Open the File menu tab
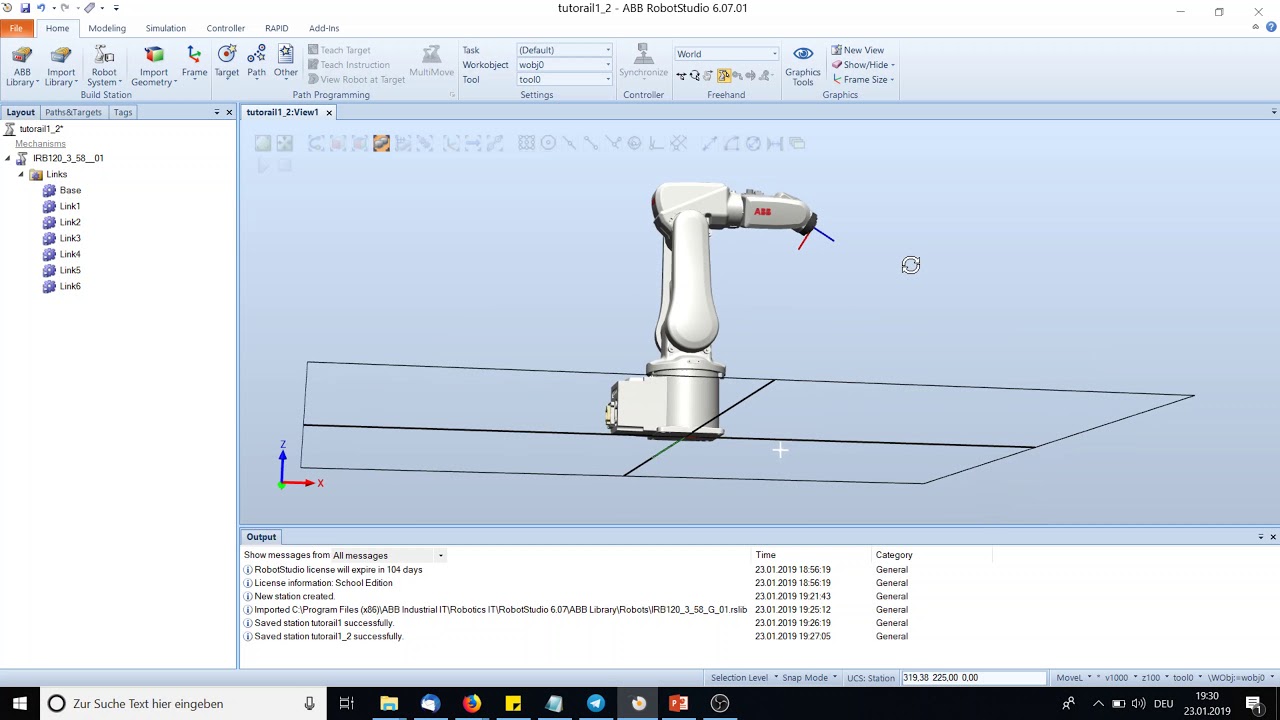The width and height of the screenshot is (1280, 720). 16,28
